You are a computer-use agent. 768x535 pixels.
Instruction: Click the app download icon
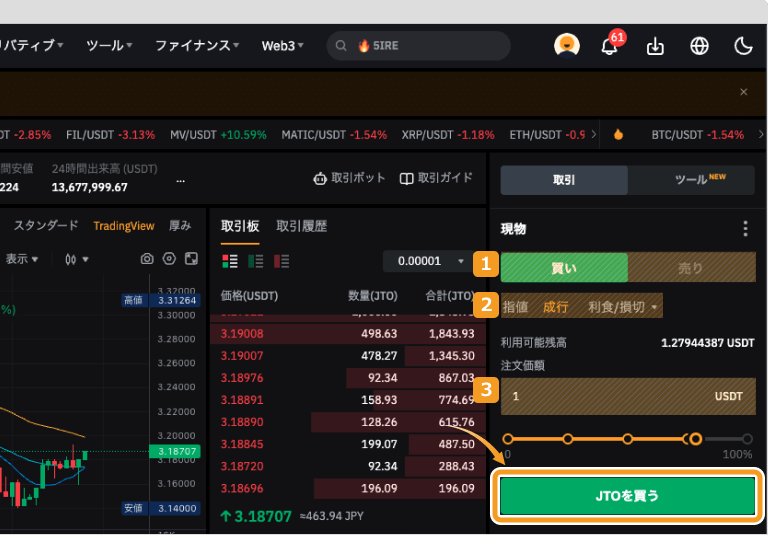coord(655,46)
